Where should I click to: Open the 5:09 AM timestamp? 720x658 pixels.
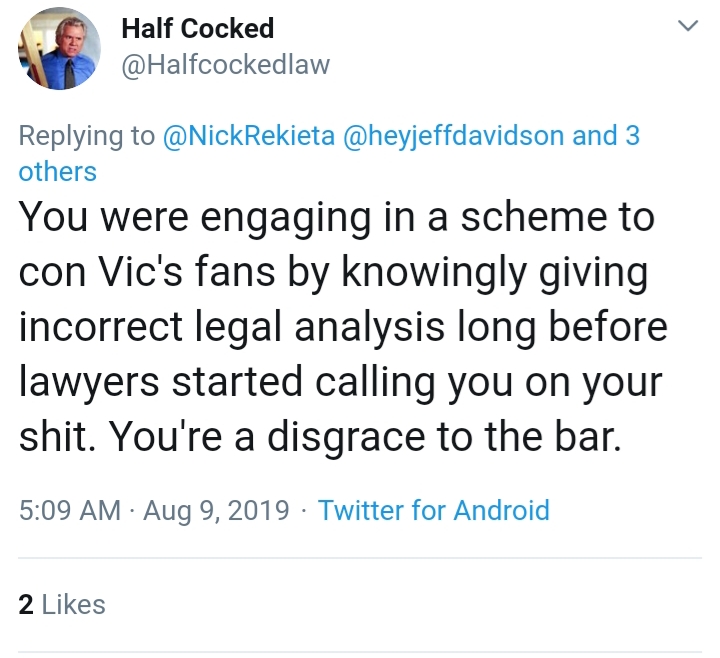coord(70,511)
